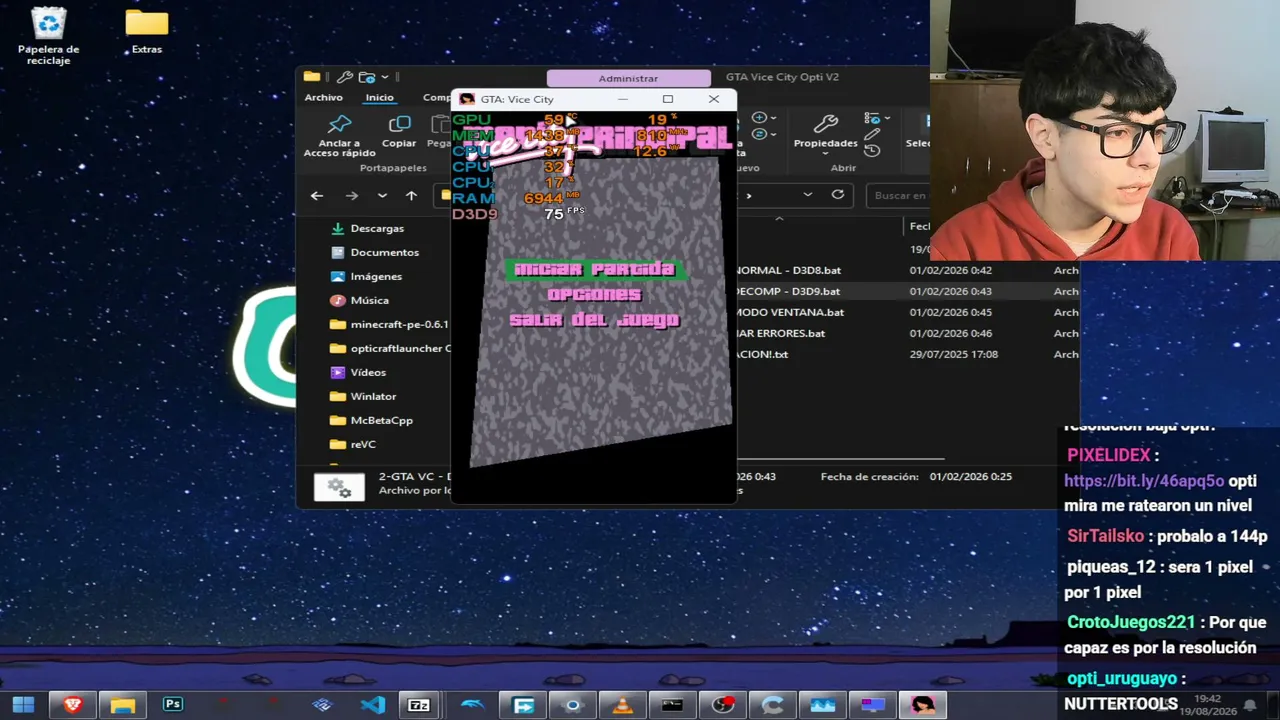Viewport: 1280px width, 720px height.
Task: Select the MODO VENTANA.bat file
Action: [790, 312]
